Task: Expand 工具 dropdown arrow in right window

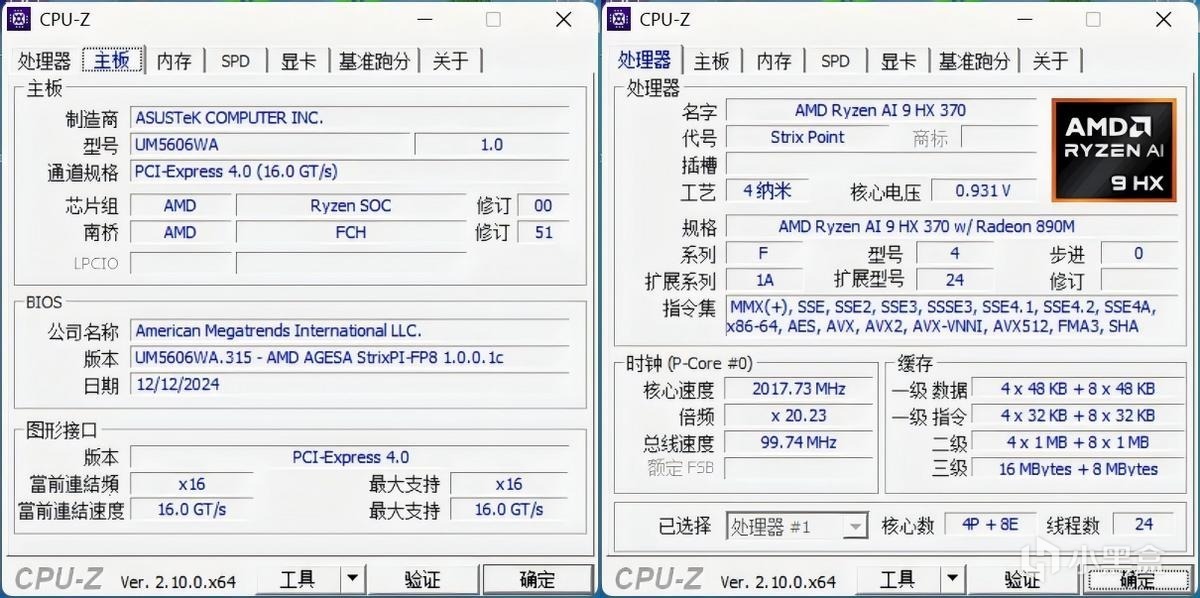Action: point(953,579)
